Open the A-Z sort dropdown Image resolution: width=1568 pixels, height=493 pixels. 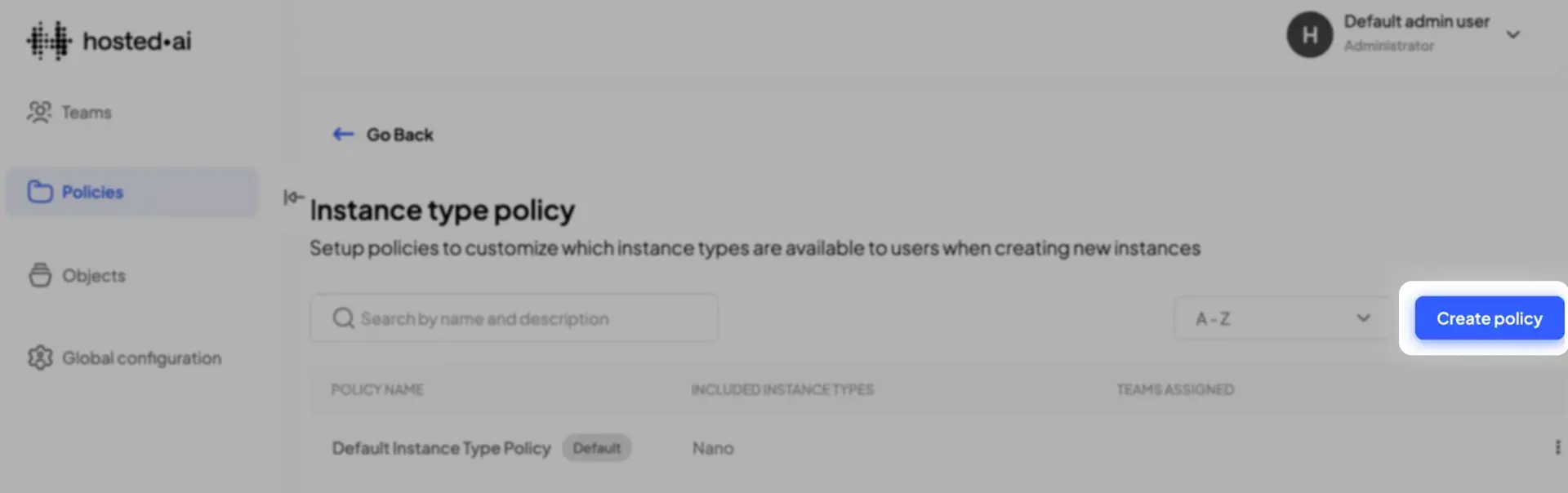pyautogui.click(x=1283, y=318)
